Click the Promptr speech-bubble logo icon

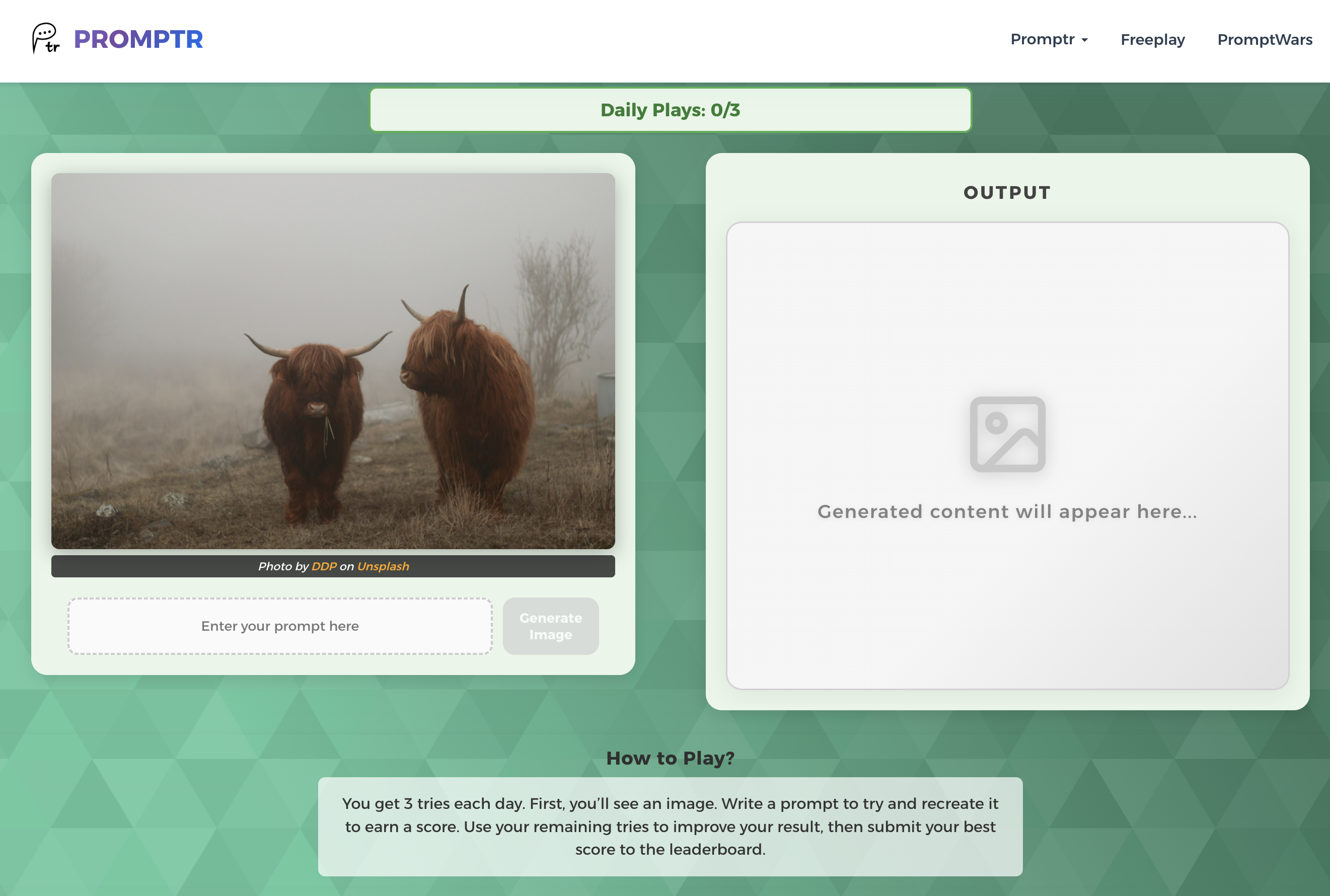[46, 38]
